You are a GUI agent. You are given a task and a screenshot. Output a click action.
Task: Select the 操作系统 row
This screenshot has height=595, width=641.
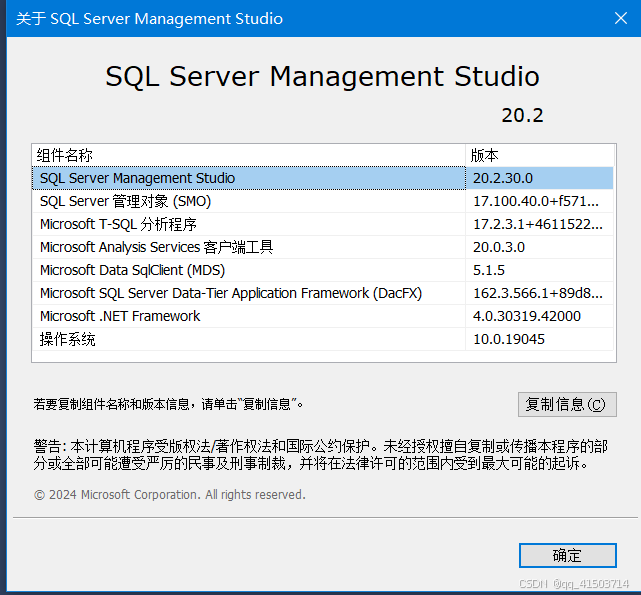click(68, 339)
